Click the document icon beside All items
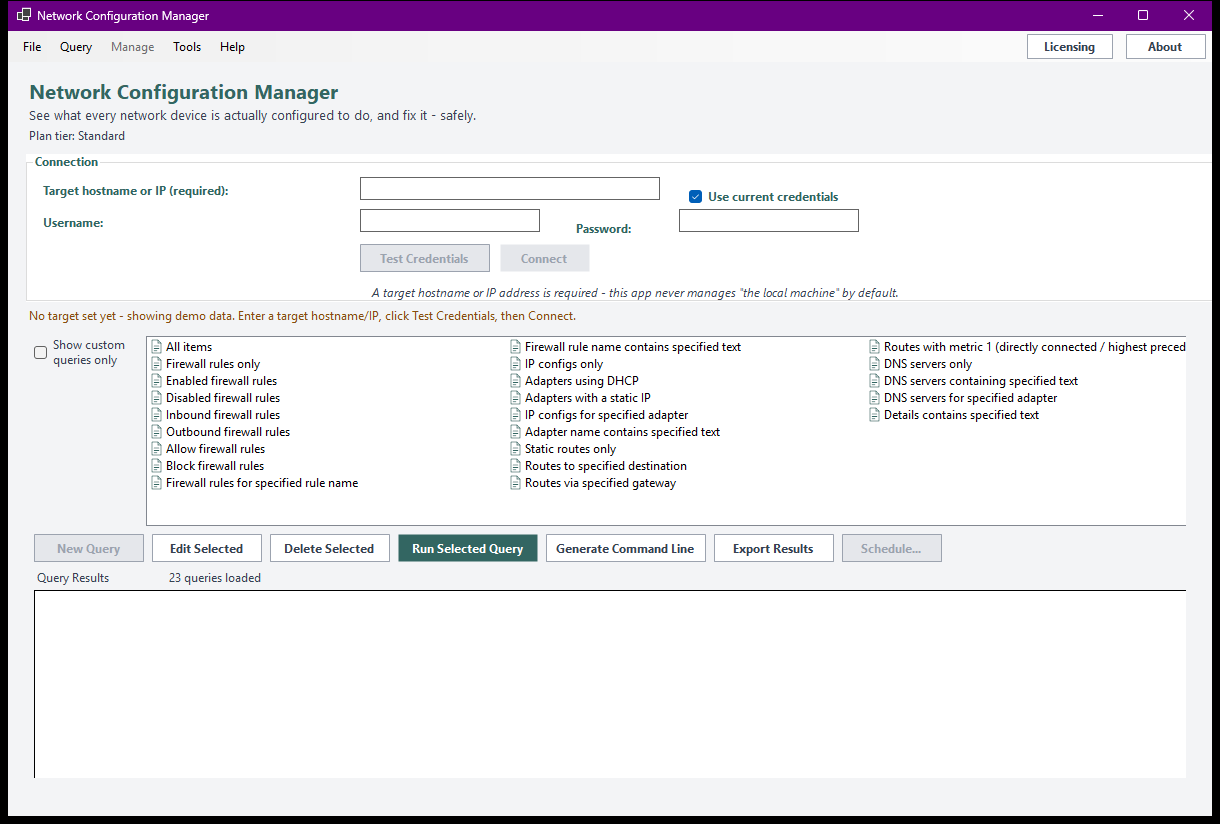 click(x=156, y=347)
